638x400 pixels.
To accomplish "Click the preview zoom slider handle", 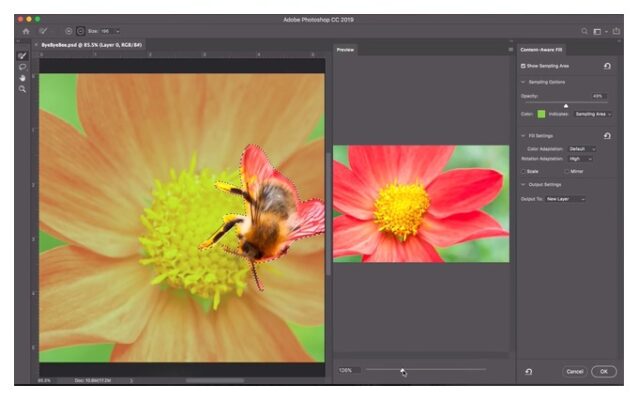I will tap(402, 370).
